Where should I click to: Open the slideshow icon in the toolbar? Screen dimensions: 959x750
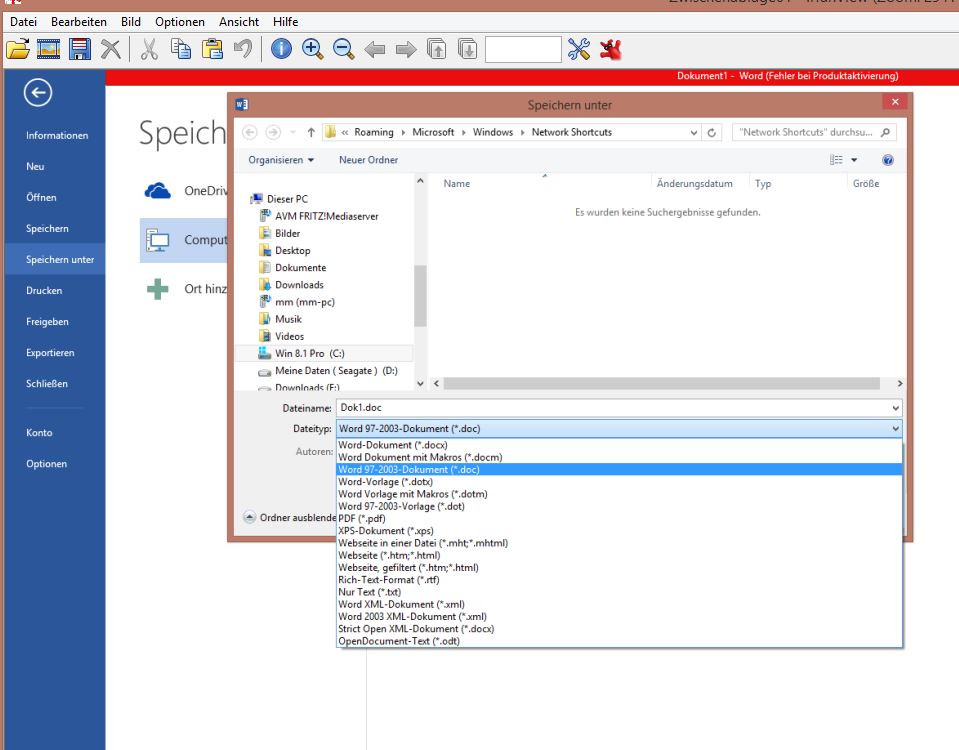[49, 49]
